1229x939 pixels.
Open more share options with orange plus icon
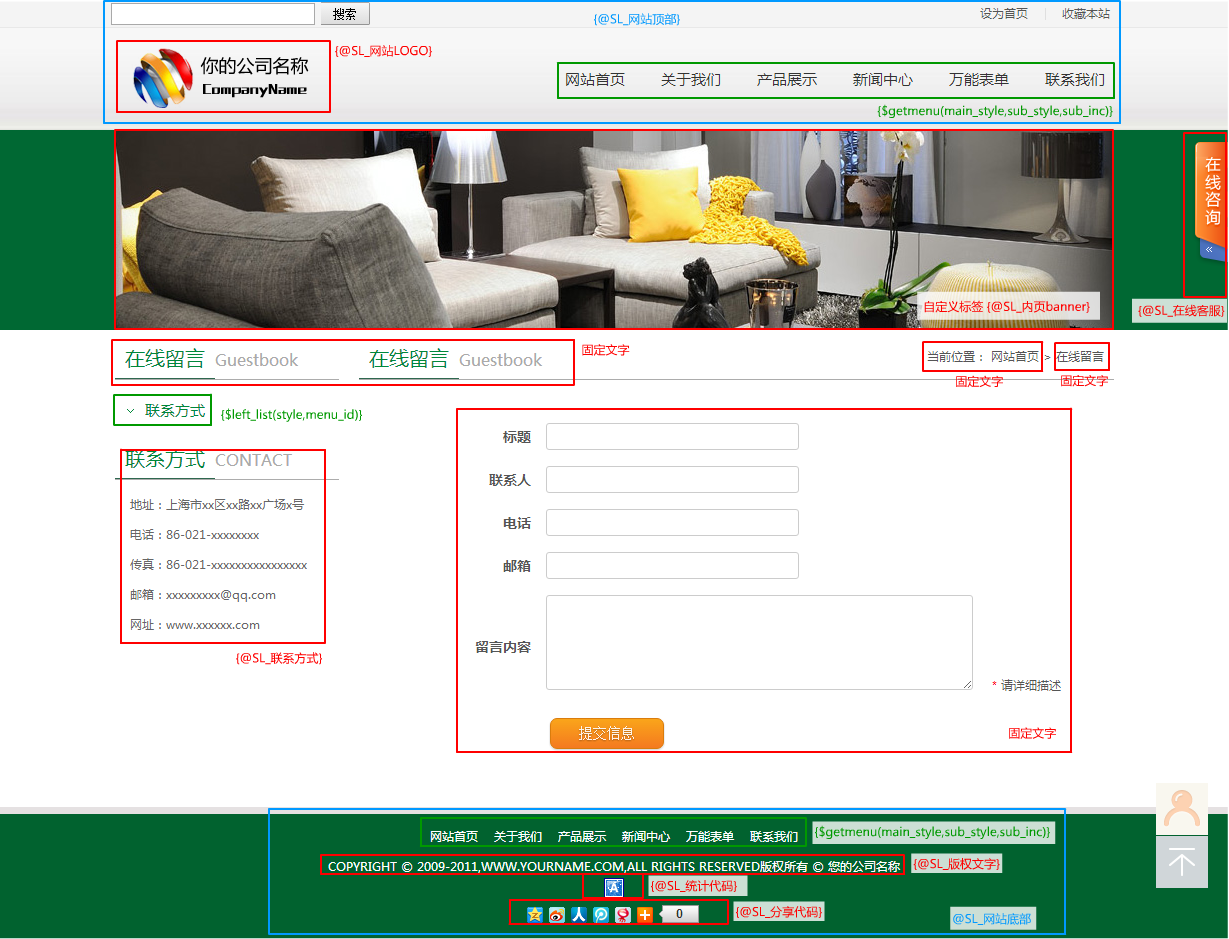tap(645, 914)
